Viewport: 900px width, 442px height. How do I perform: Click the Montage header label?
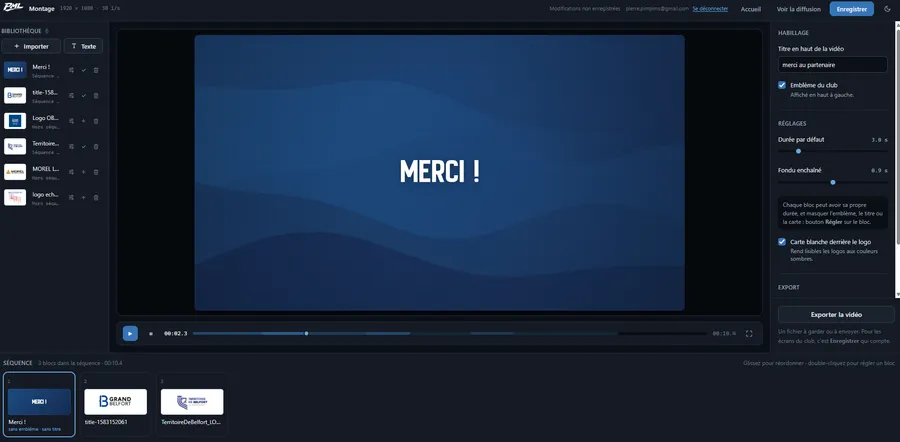point(42,9)
